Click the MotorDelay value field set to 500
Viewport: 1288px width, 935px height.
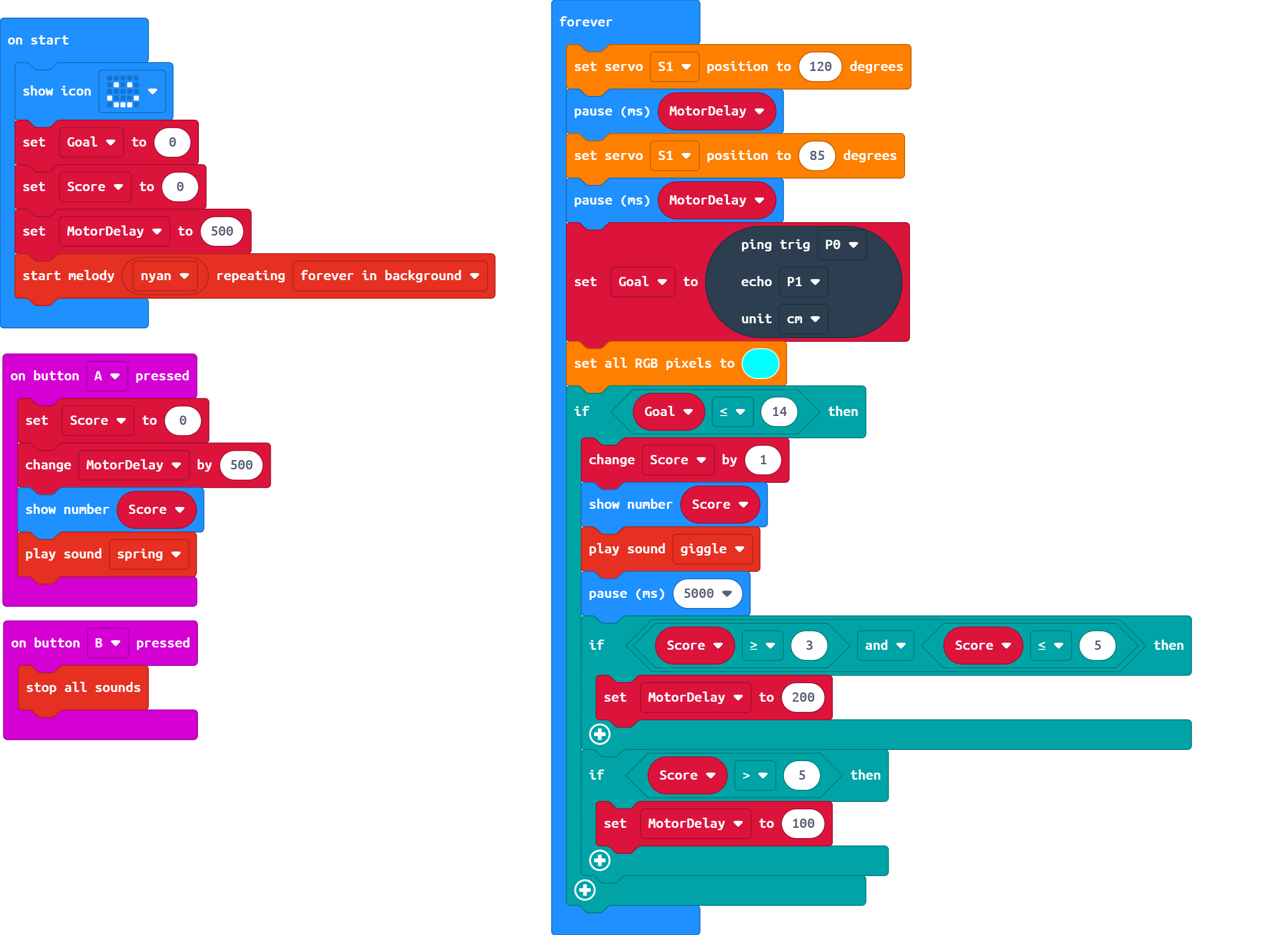(222, 231)
